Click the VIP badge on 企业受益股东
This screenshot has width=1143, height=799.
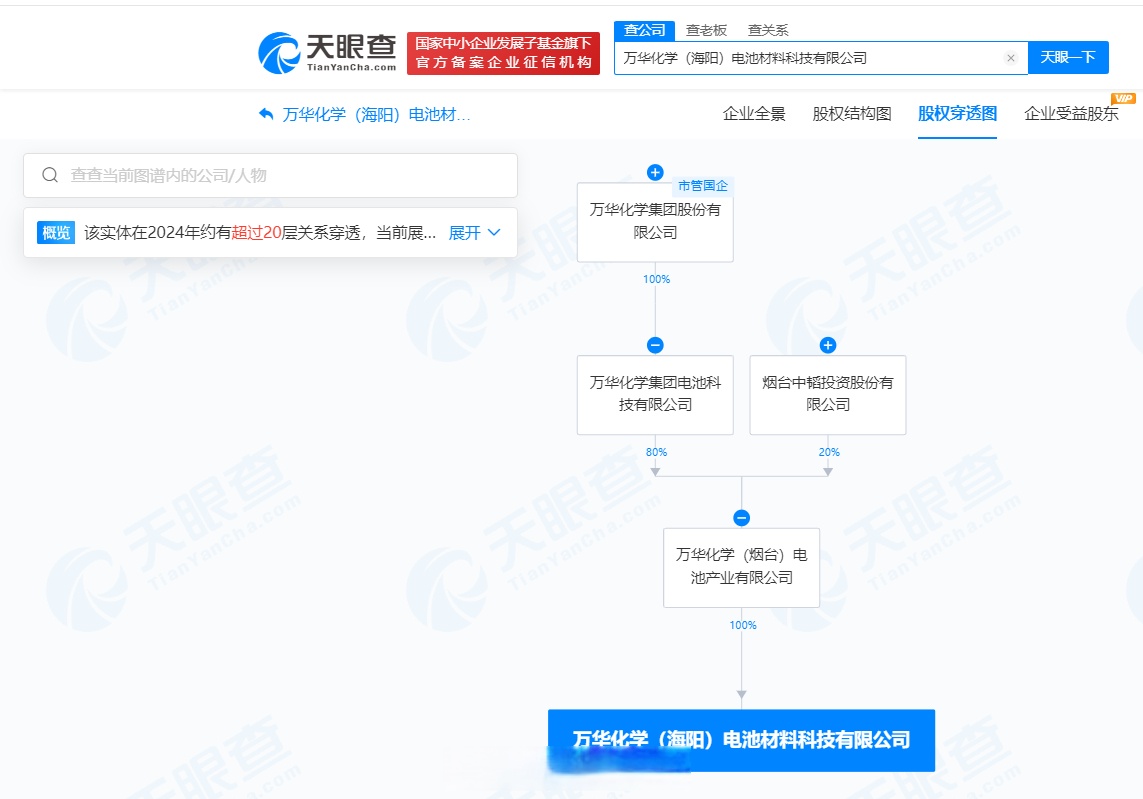coord(1124,99)
